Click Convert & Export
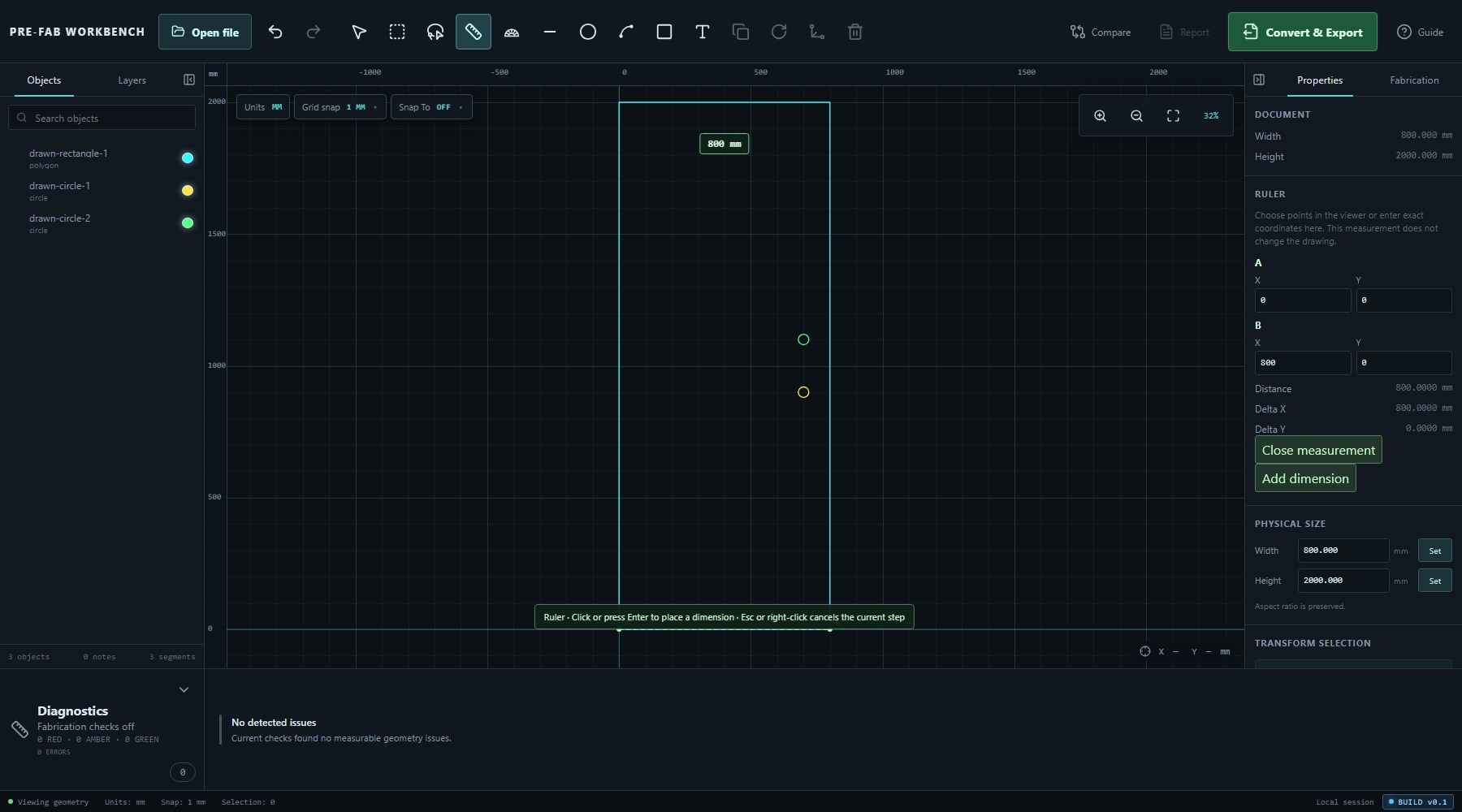 [x=1303, y=32]
